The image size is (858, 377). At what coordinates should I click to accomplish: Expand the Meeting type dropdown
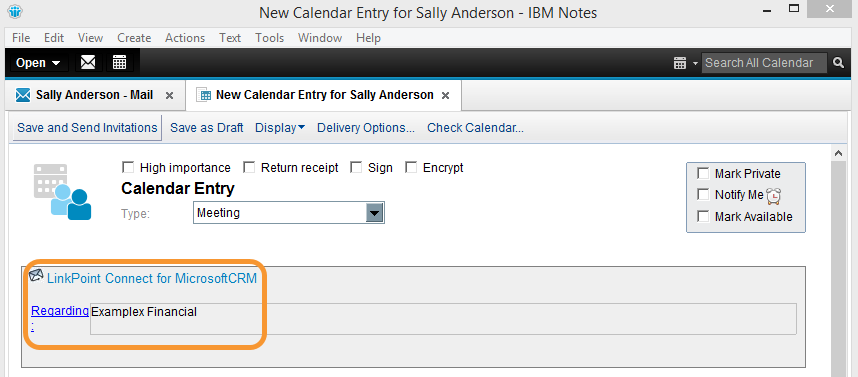point(374,213)
